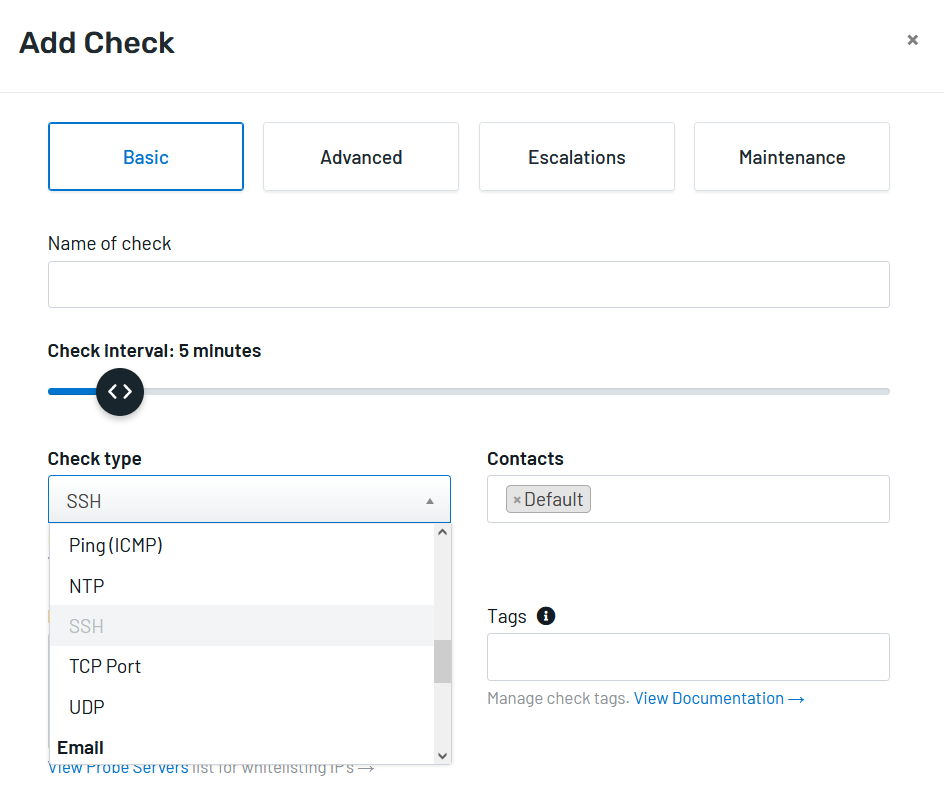Click the Name of check input field
This screenshot has height=800, width=944.
click(468, 284)
